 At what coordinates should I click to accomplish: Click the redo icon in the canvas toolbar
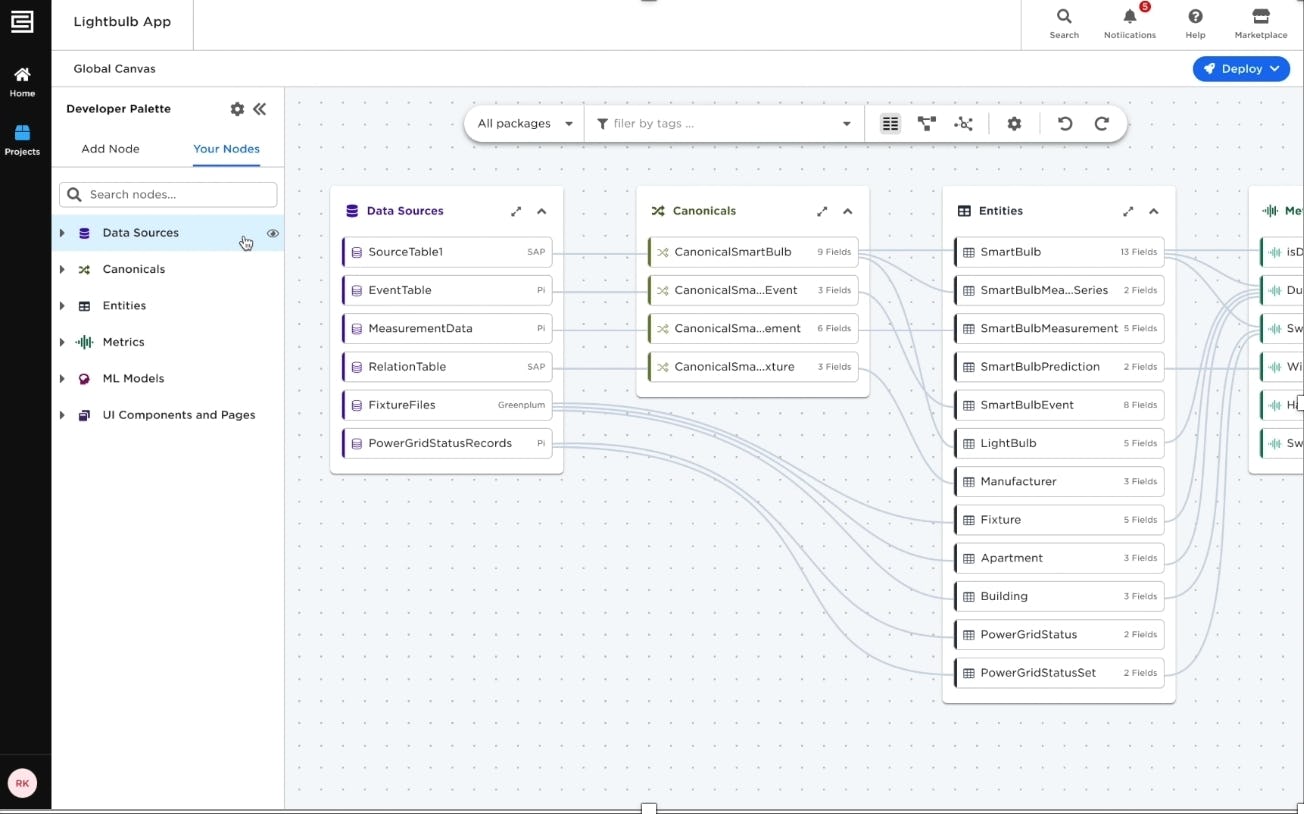click(1101, 123)
